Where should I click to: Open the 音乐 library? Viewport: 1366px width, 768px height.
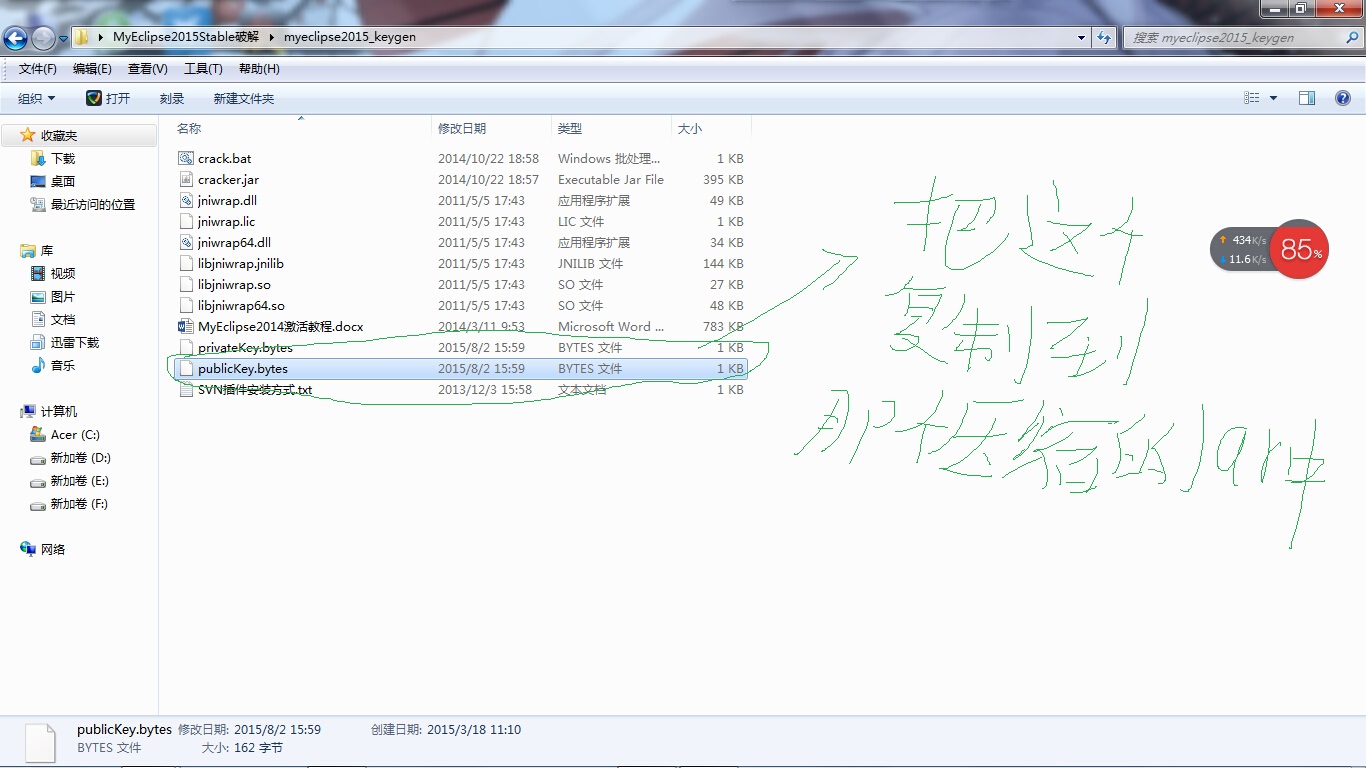click(x=63, y=365)
